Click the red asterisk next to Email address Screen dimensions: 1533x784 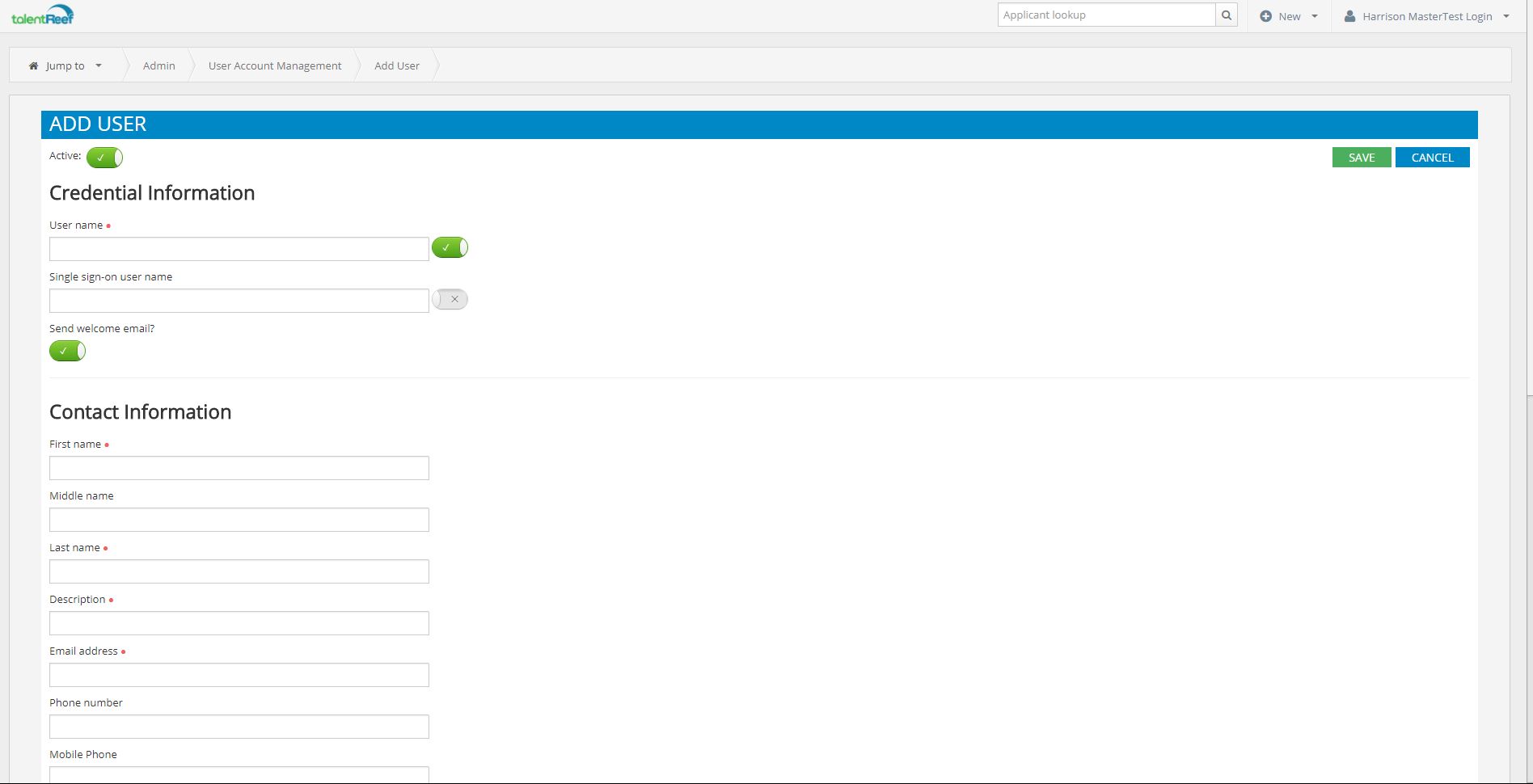coord(123,651)
